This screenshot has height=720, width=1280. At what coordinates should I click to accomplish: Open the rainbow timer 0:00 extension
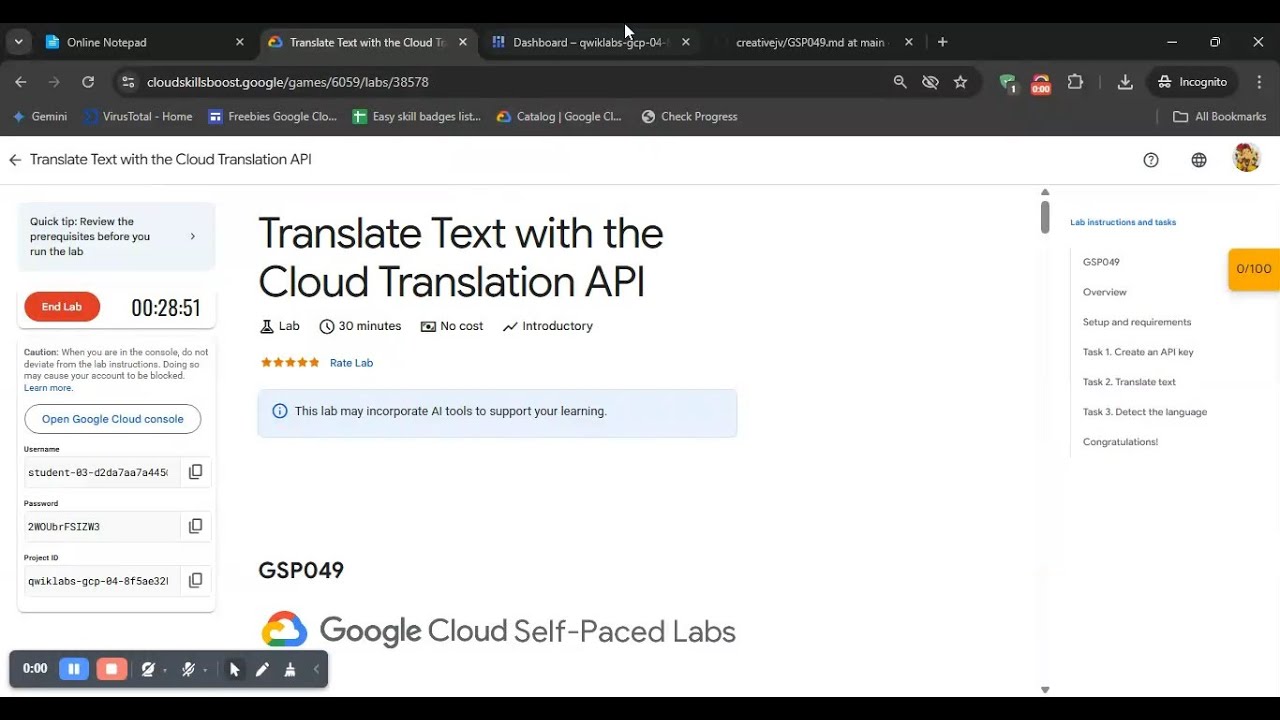1041,83
